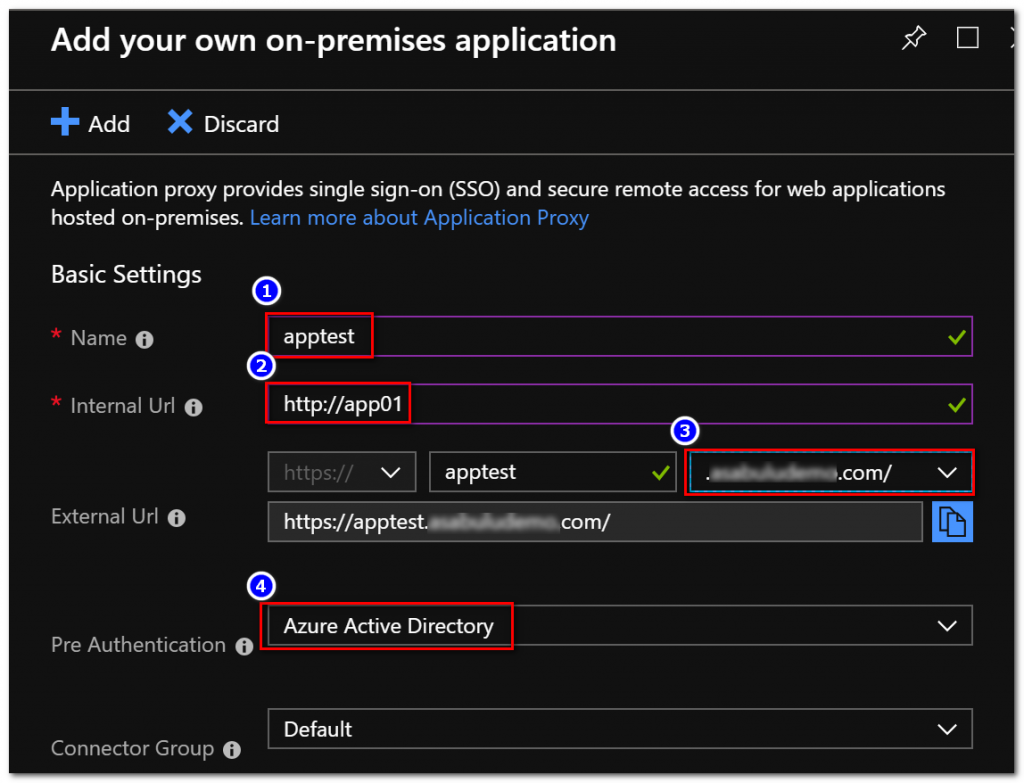Screen dimensions: 1024x783
Task: Click the blue plus Add icon
Action: (x=65, y=122)
